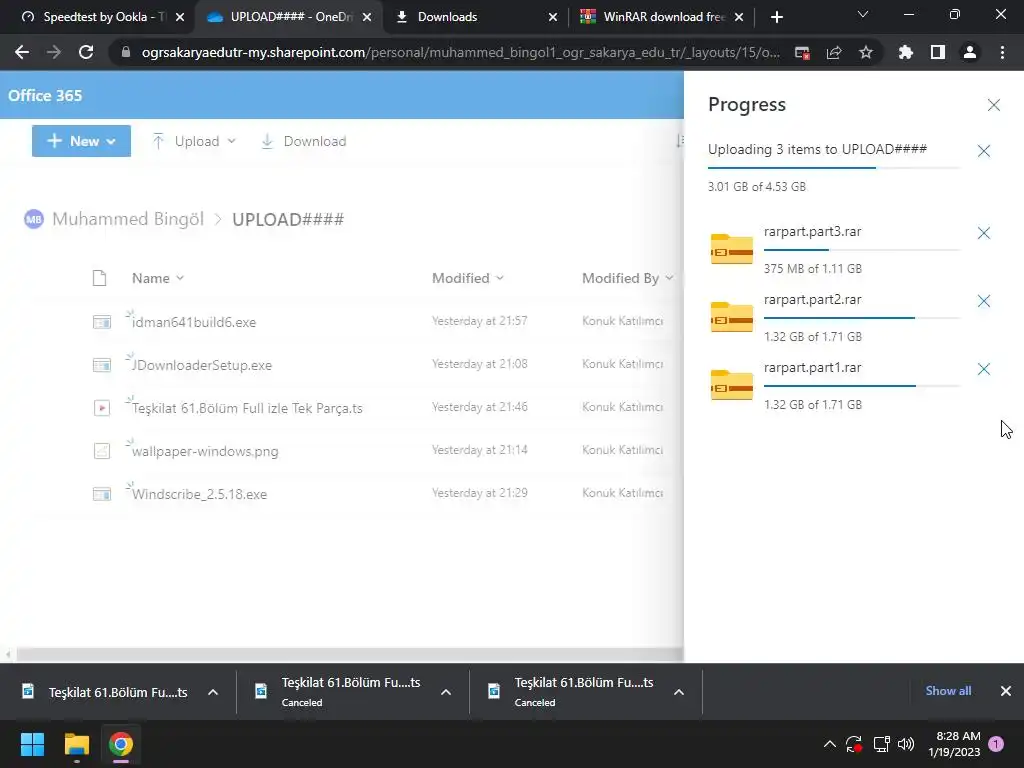
Task: Close the Speedtest by Ookla tab
Action: pyautogui.click(x=180, y=17)
